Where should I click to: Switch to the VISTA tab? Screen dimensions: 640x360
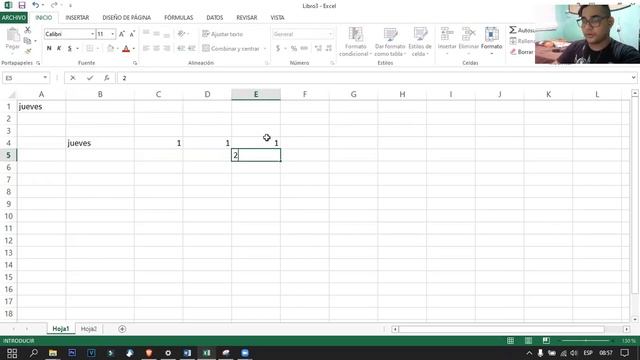(277, 18)
